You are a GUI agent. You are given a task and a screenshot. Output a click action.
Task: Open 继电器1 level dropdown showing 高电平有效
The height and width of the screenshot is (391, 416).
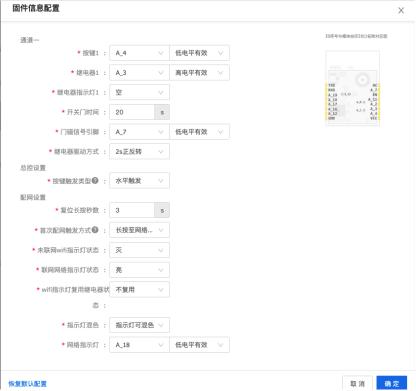coord(199,73)
